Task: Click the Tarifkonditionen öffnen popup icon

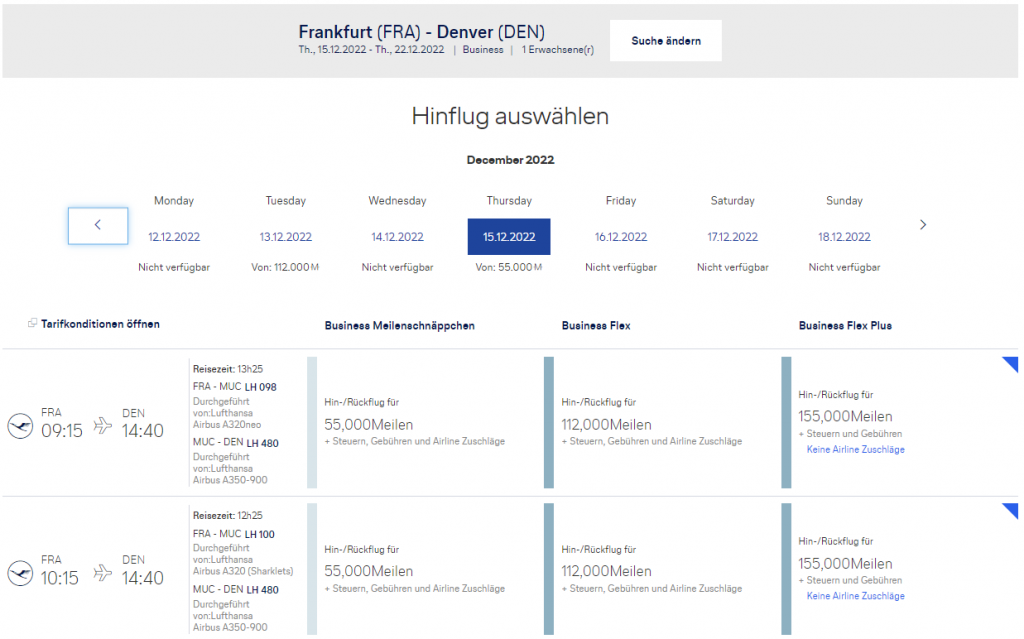Action: [x=32, y=323]
